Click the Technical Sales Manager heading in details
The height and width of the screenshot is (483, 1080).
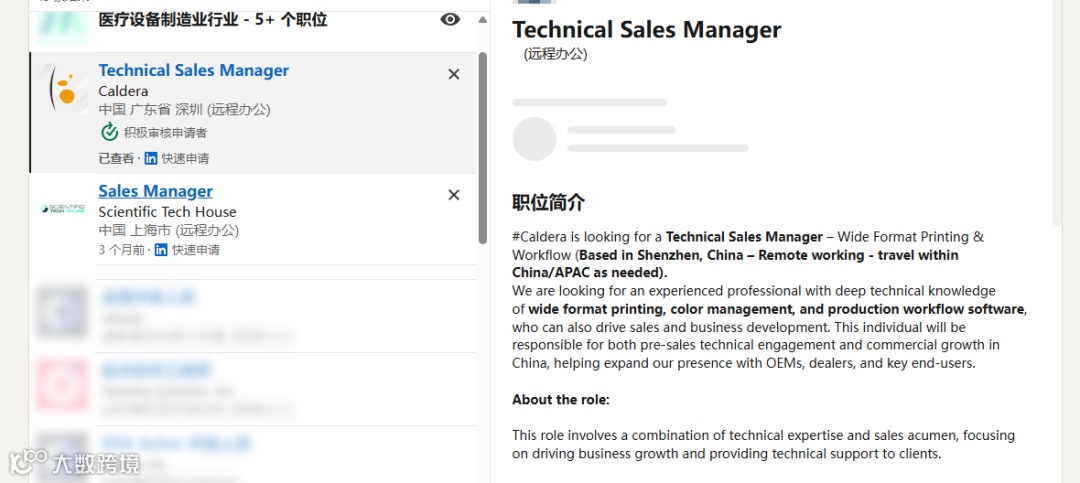[x=646, y=30]
